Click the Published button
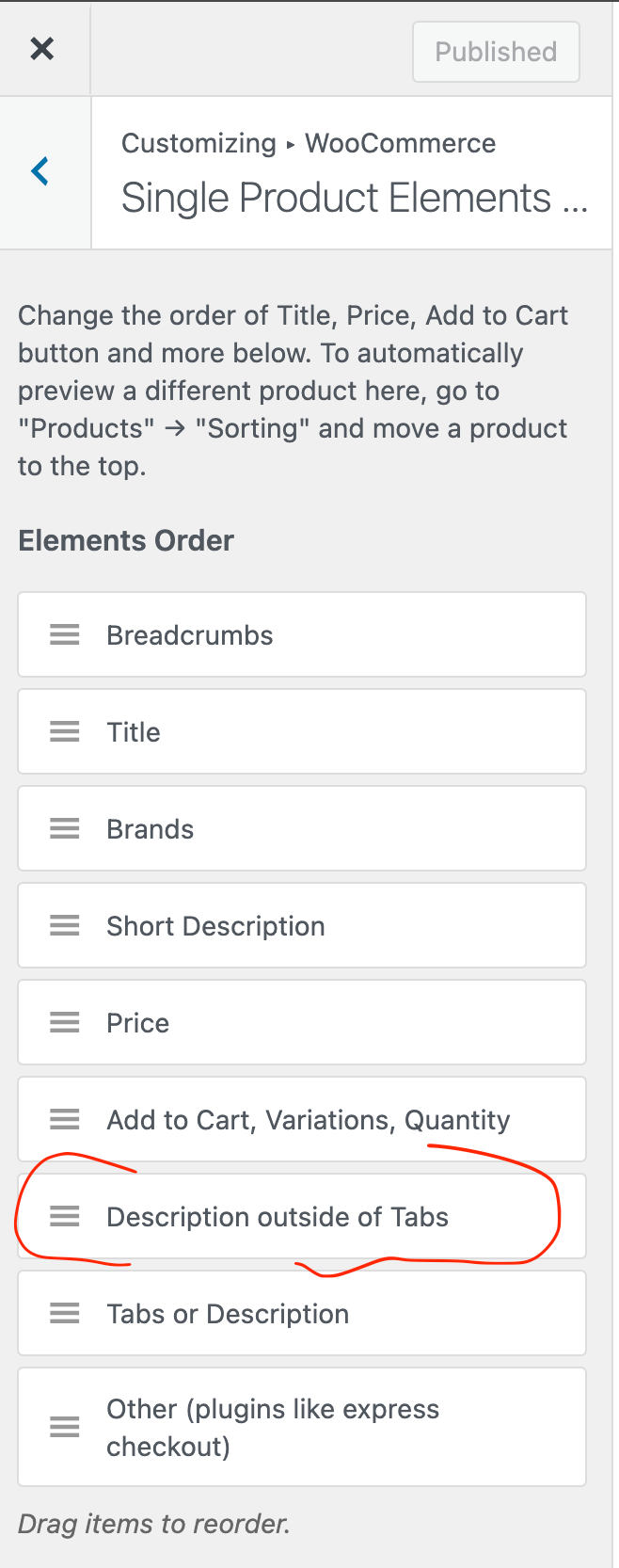The width and height of the screenshot is (619, 1568). (496, 52)
